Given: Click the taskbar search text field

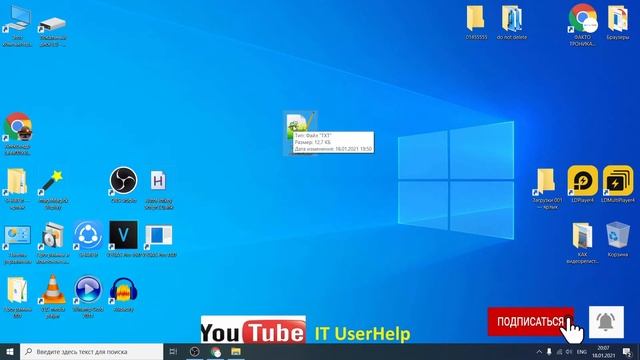Looking at the screenshot, I should pyautogui.click(x=91, y=351).
